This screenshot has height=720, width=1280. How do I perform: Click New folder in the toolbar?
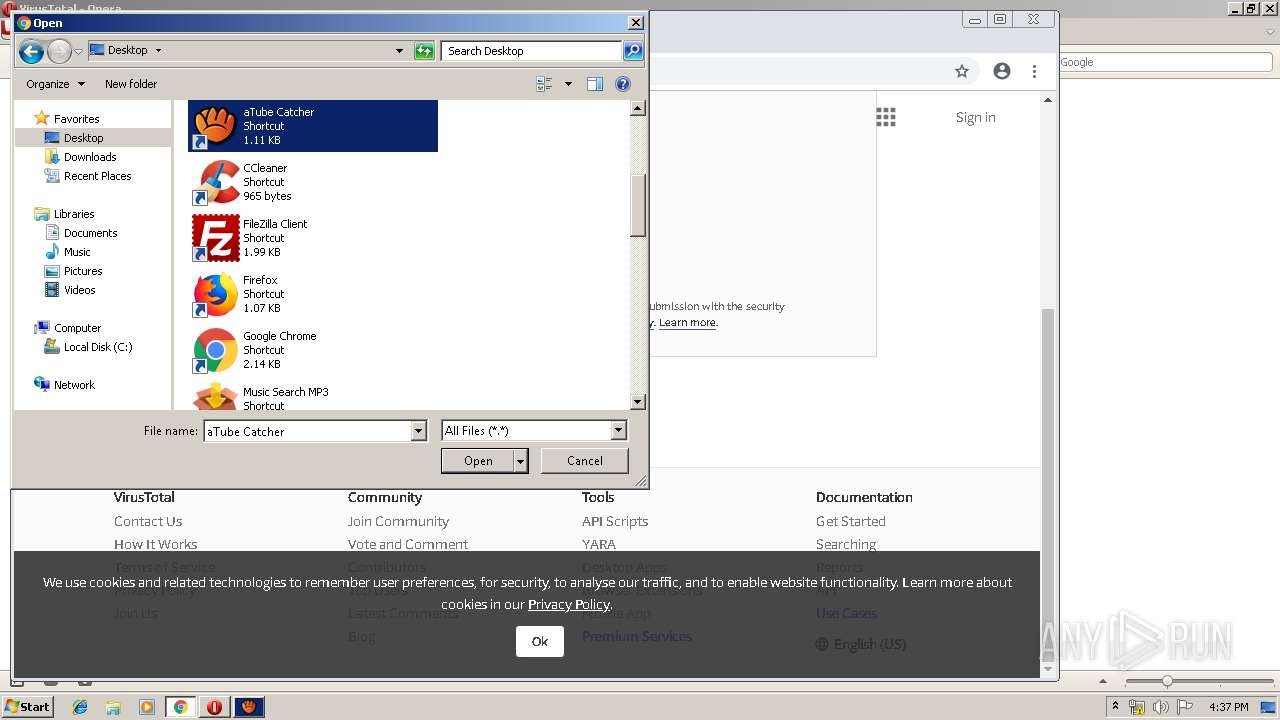pos(131,84)
